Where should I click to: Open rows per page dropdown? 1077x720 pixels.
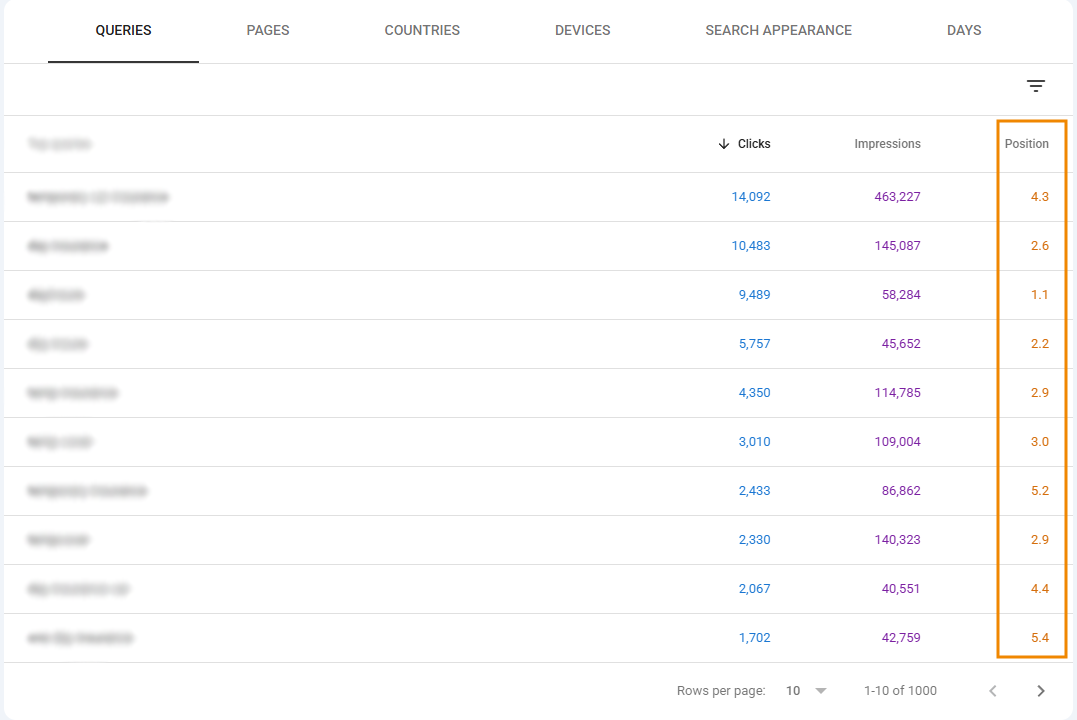pyautogui.click(x=806, y=691)
